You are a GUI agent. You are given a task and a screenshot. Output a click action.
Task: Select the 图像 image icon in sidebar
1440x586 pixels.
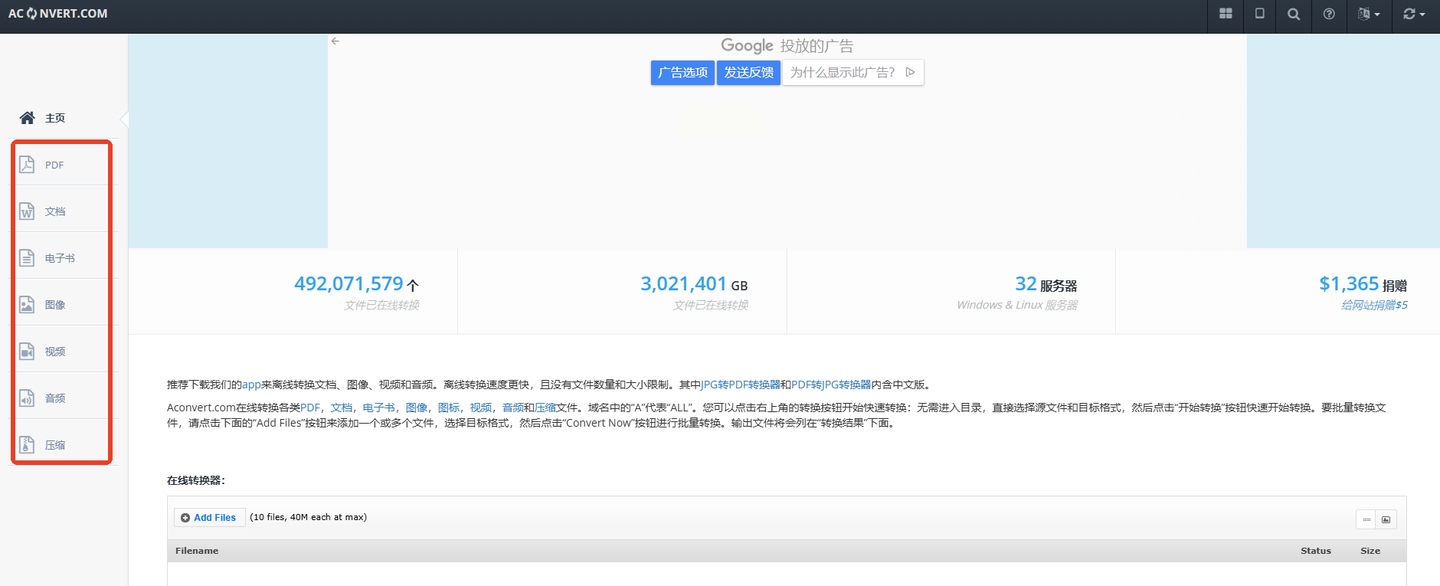coord(28,305)
